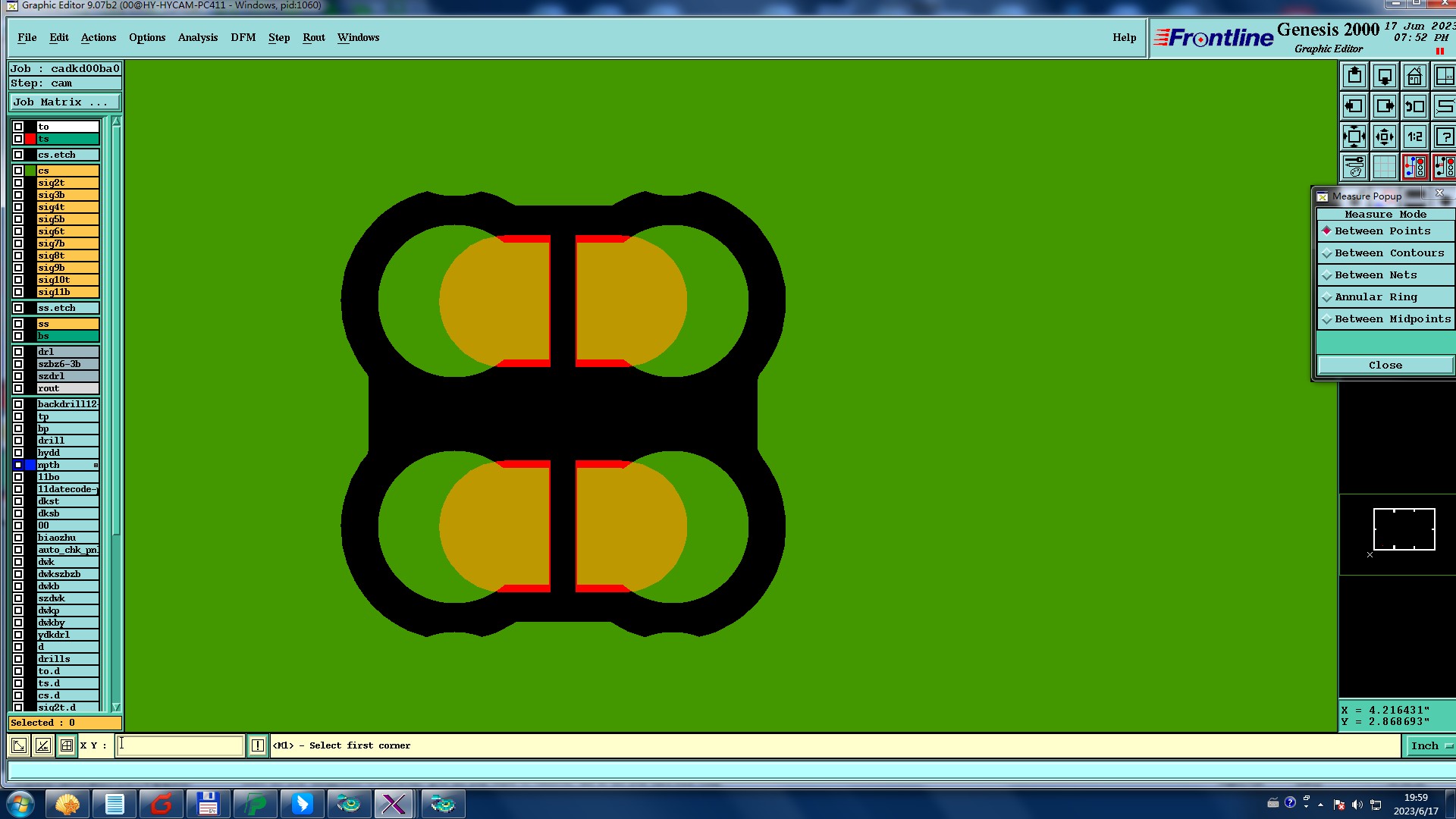Click the previous view undo icon
The height and width of the screenshot is (819, 1456).
coord(1414,107)
